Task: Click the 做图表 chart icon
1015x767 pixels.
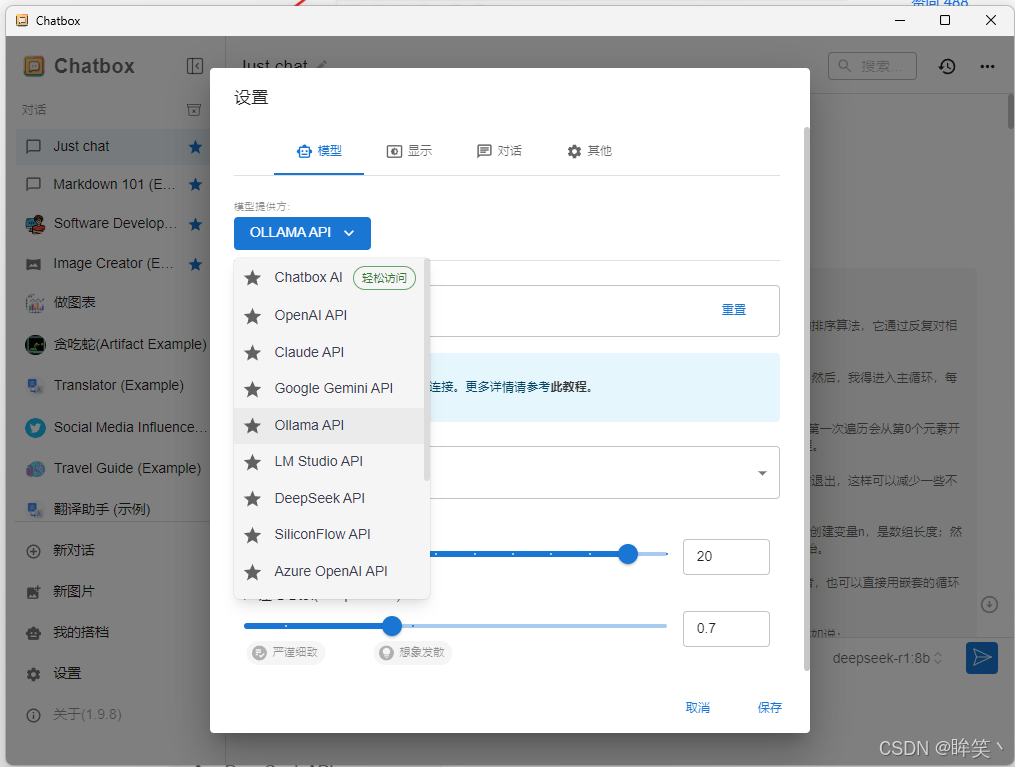Action: click(35, 303)
